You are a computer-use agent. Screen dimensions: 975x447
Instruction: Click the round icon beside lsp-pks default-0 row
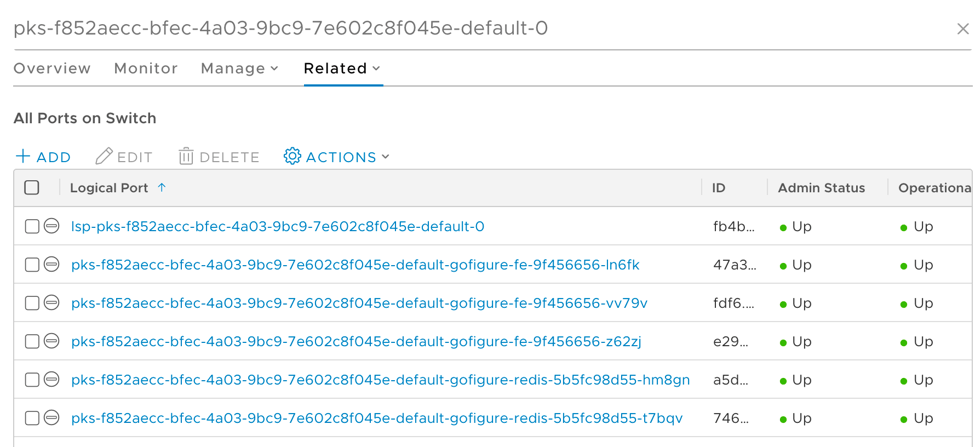coord(52,227)
